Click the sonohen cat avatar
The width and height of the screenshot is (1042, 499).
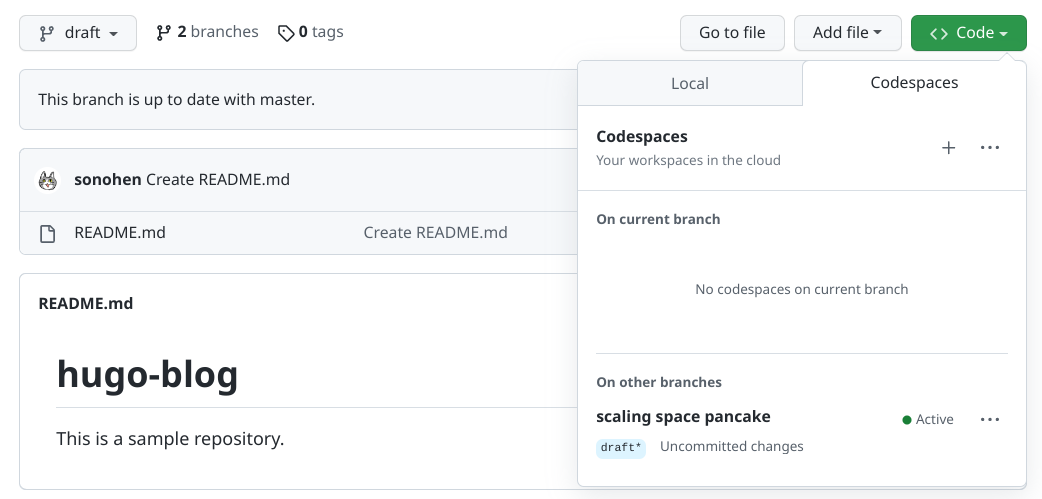click(48, 180)
